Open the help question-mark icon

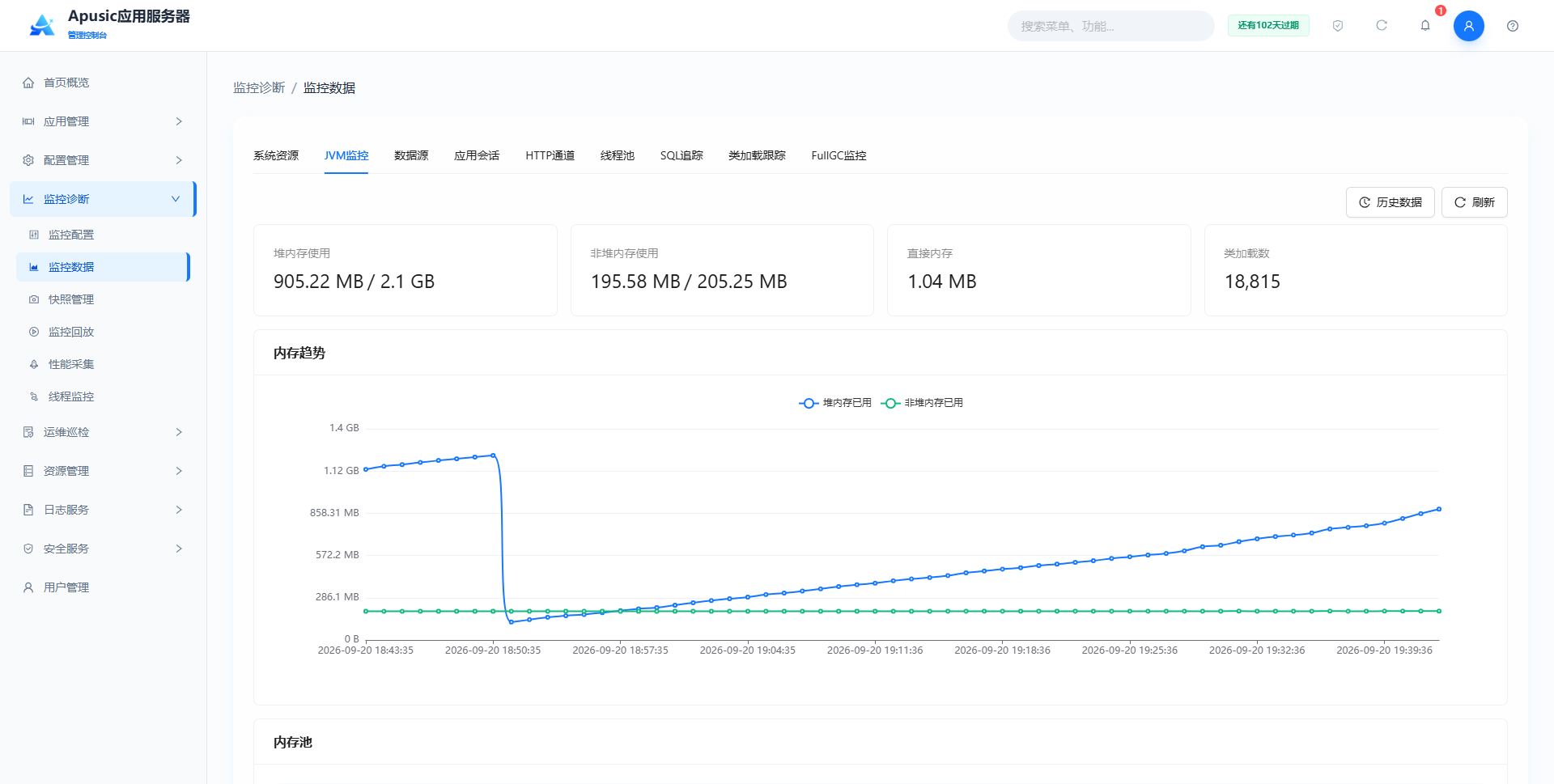[1513, 26]
